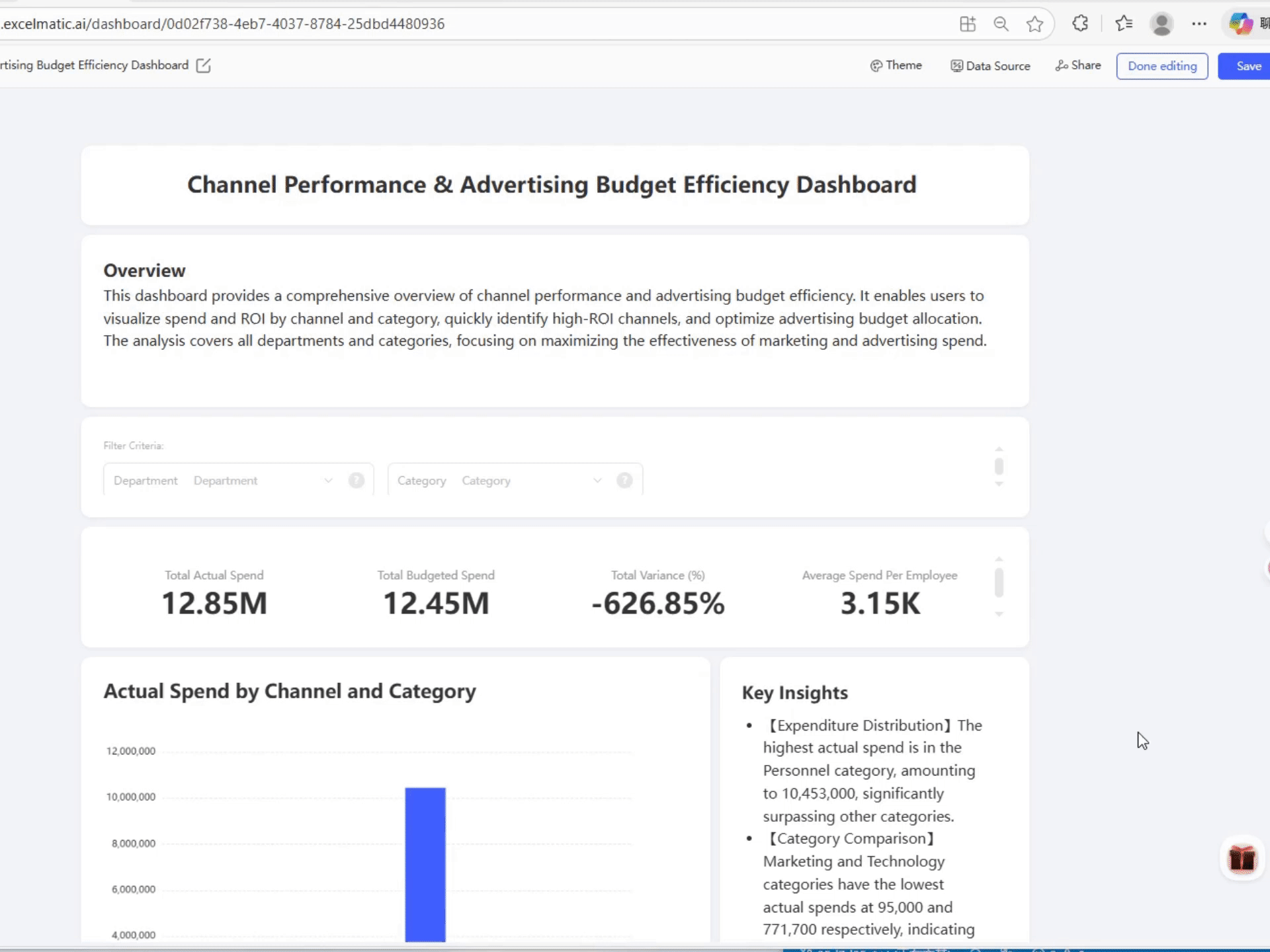
Task: Click the Share option
Action: [x=1078, y=65]
